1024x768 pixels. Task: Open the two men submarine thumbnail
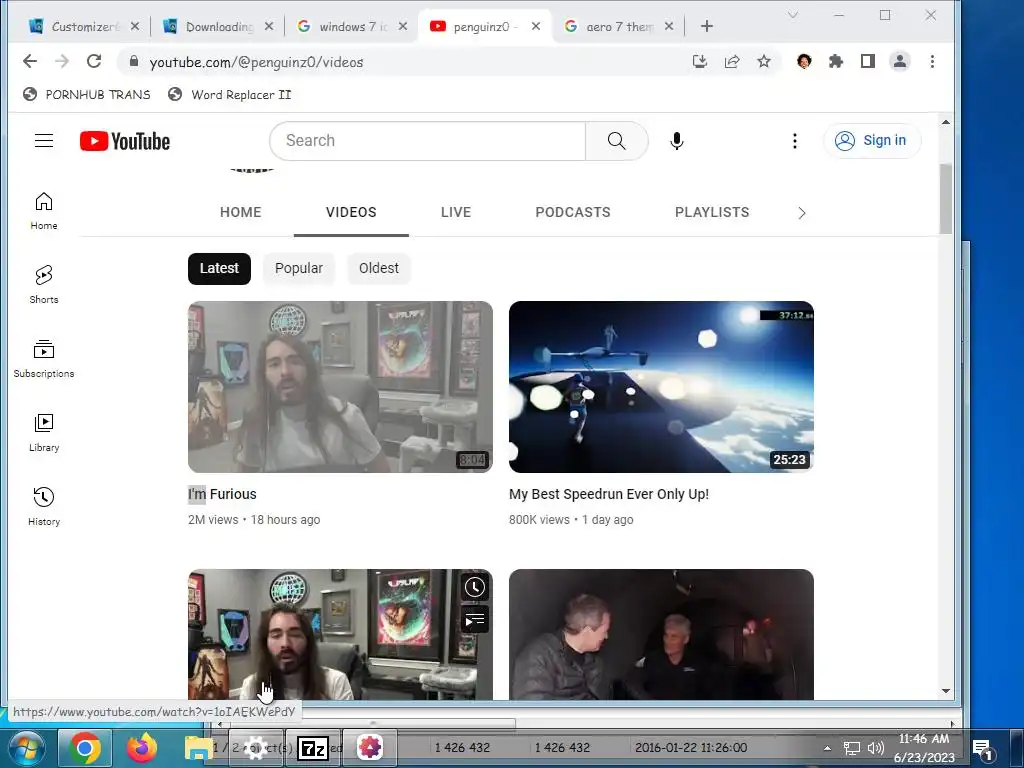click(661, 634)
